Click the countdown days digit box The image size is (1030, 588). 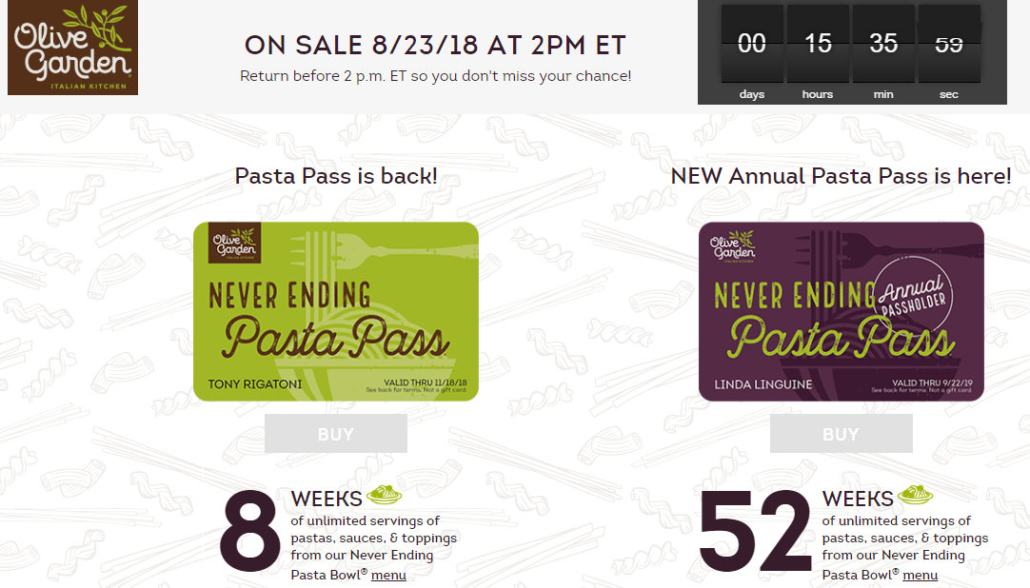click(751, 43)
